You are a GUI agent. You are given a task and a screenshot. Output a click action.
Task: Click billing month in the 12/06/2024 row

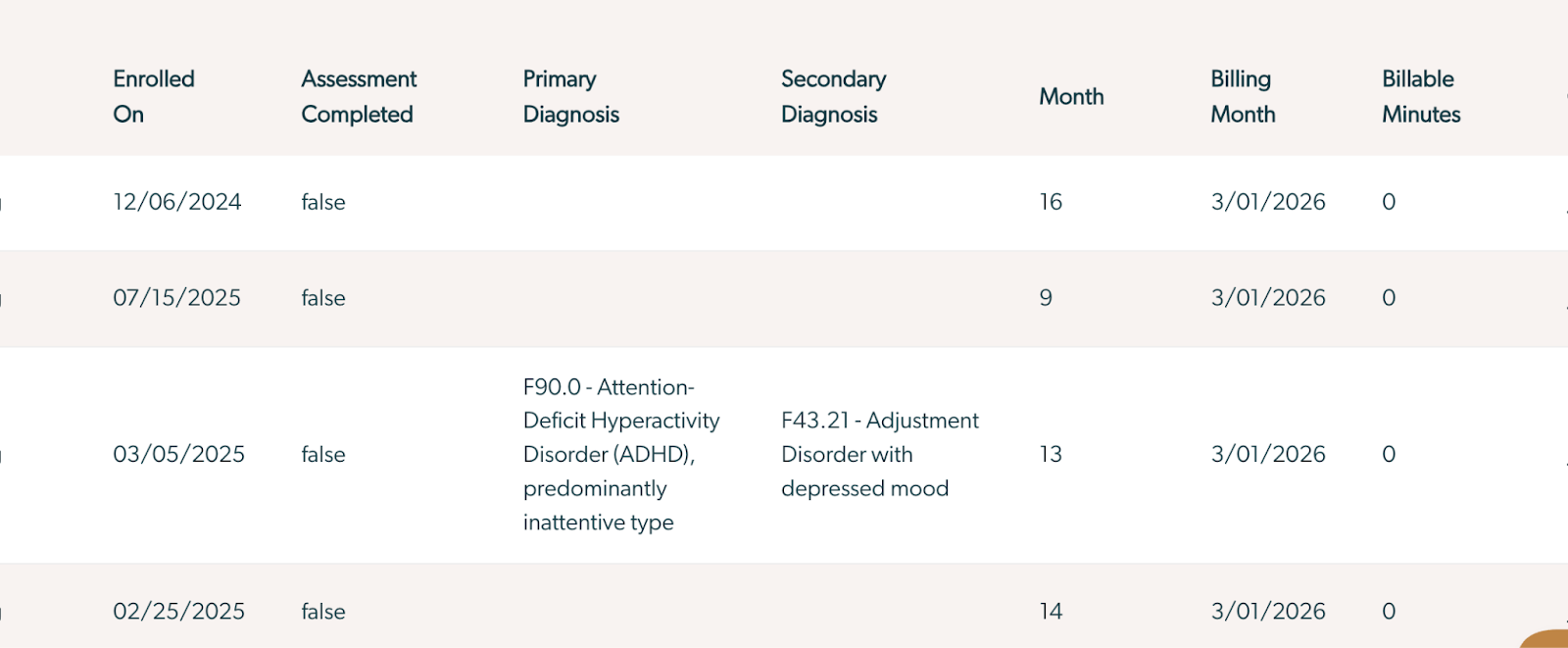1268,202
